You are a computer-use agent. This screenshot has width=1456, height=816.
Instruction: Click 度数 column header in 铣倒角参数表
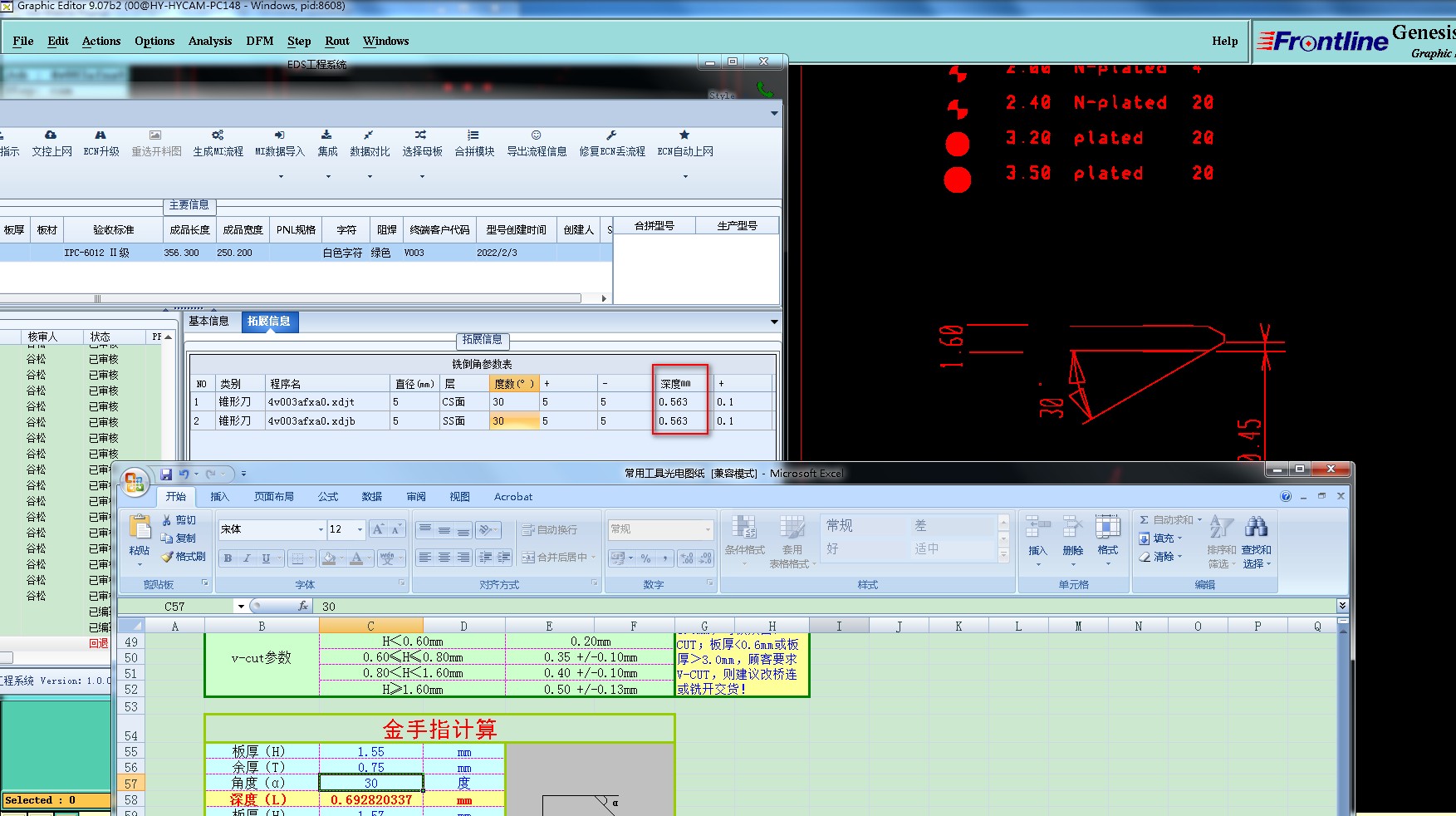click(x=514, y=384)
